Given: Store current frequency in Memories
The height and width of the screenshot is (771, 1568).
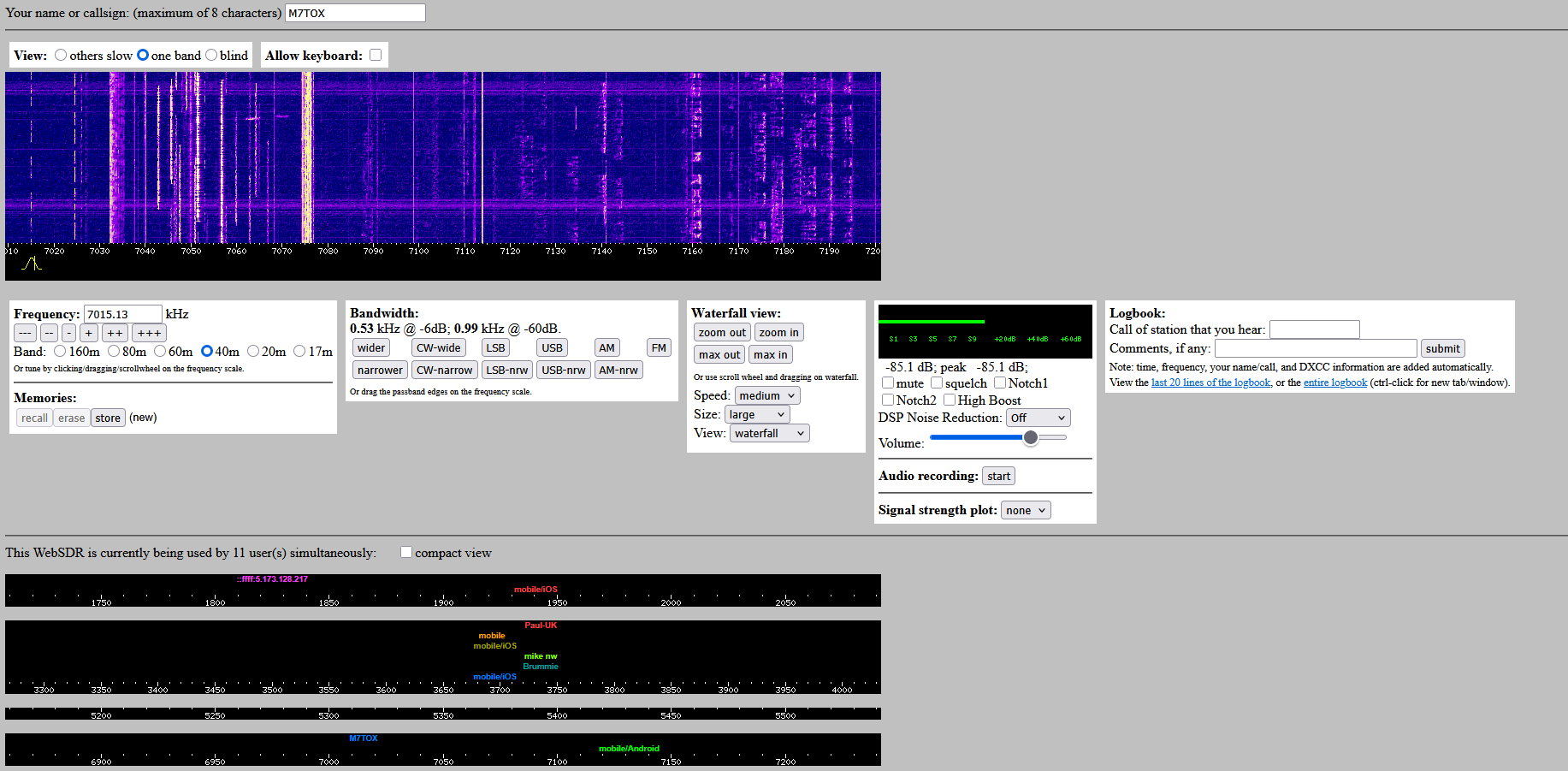Looking at the screenshot, I should coord(108,418).
